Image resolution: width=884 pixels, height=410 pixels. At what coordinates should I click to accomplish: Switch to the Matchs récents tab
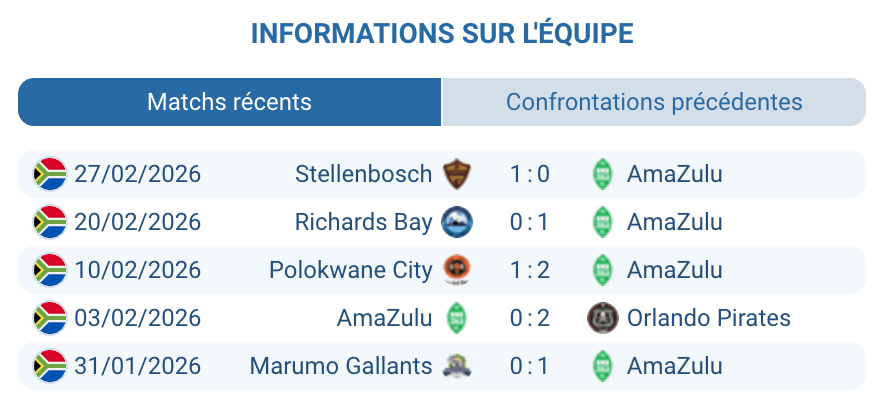pos(229,102)
